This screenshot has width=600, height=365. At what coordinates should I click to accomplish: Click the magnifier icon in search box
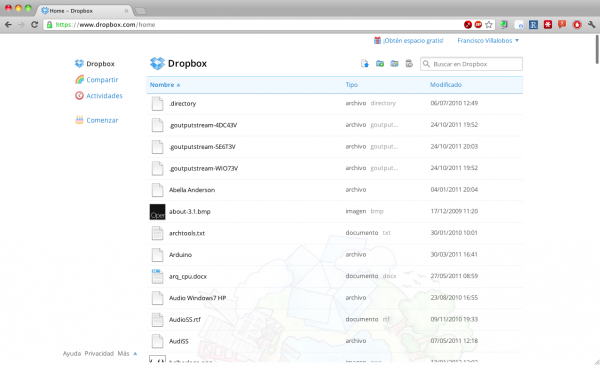pos(426,64)
